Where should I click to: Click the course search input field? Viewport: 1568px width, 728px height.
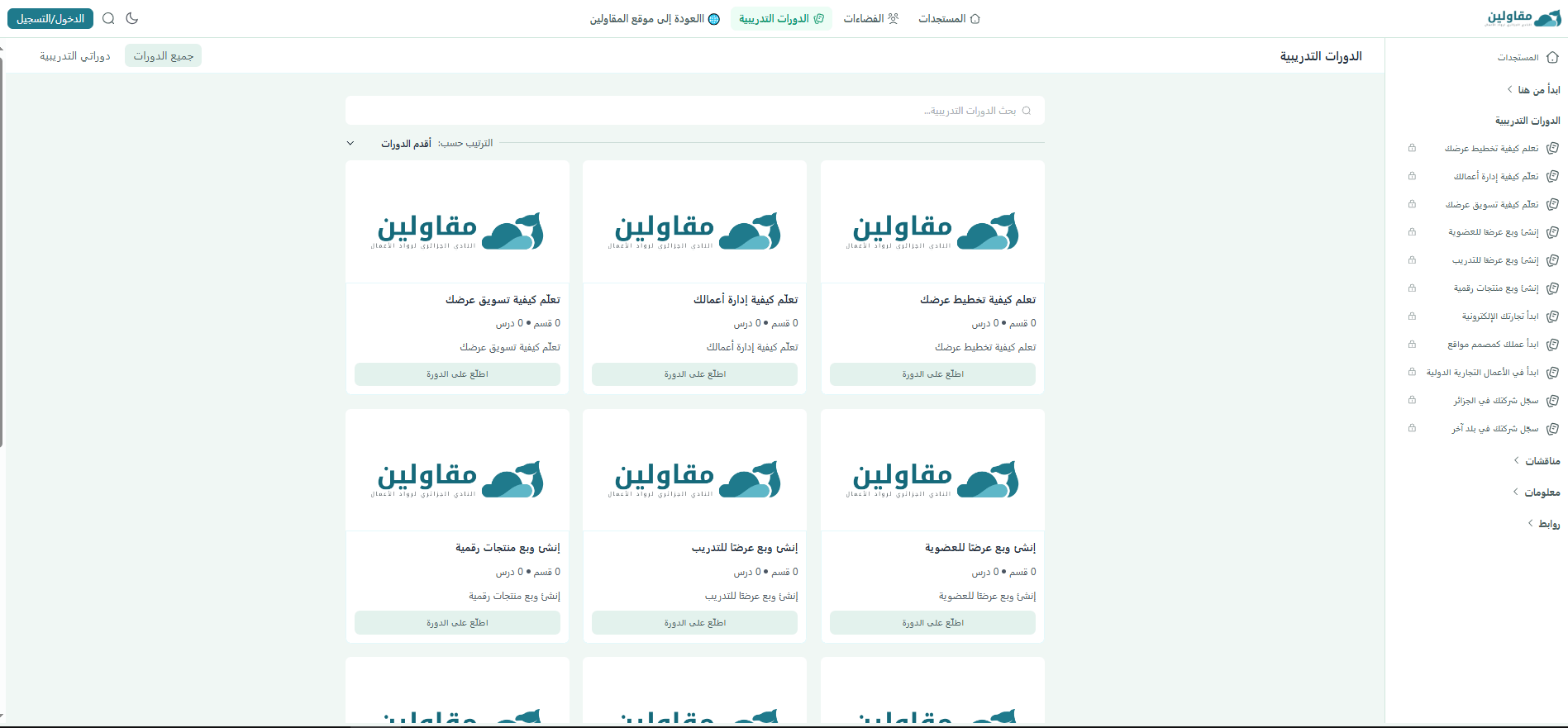click(694, 111)
